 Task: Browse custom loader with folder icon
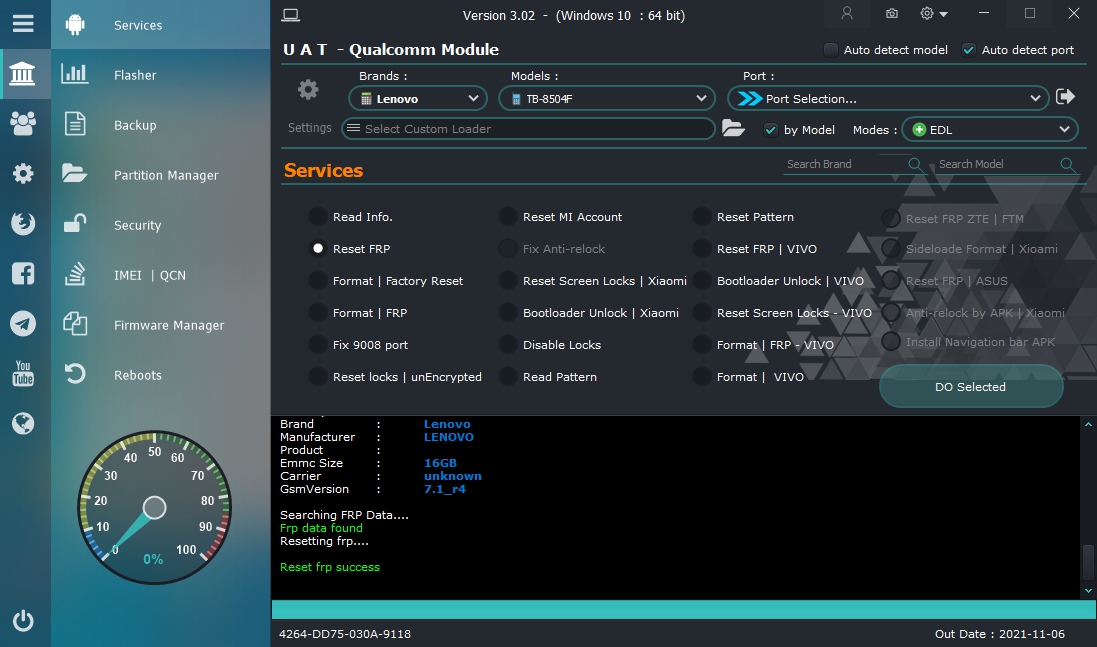pyautogui.click(x=733, y=128)
